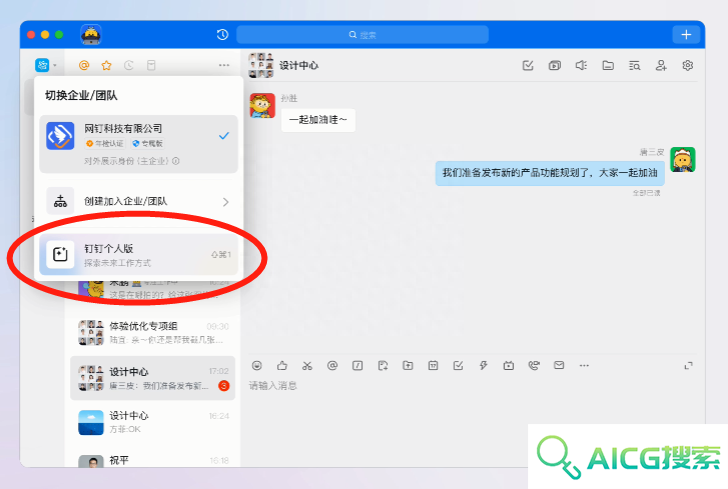Click 唐三皮's avatar in the chat
Viewport: 728px width, 489px height.
tap(682, 159)
